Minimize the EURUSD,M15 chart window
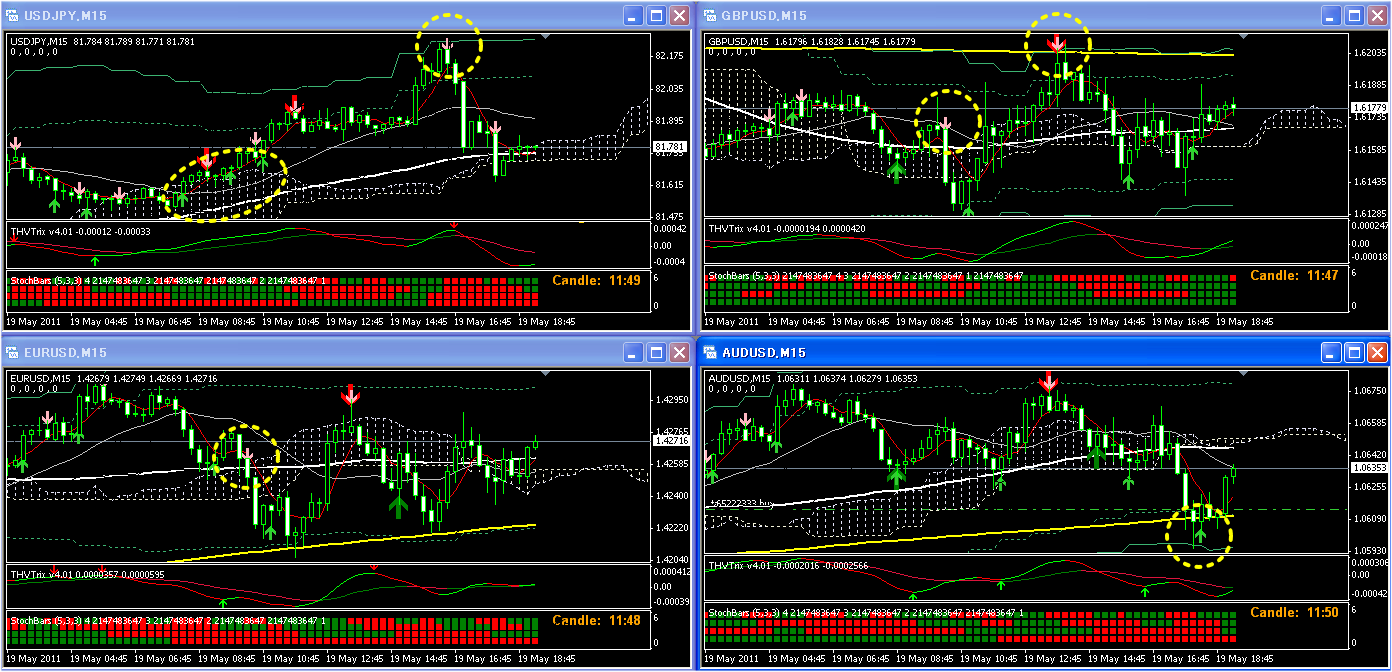This screenshot has width=1392, height=672. click(x=633, y=353)
